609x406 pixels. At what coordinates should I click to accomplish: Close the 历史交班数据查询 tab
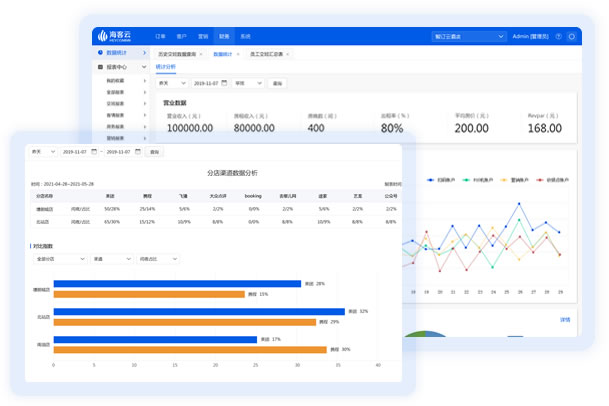200,53
